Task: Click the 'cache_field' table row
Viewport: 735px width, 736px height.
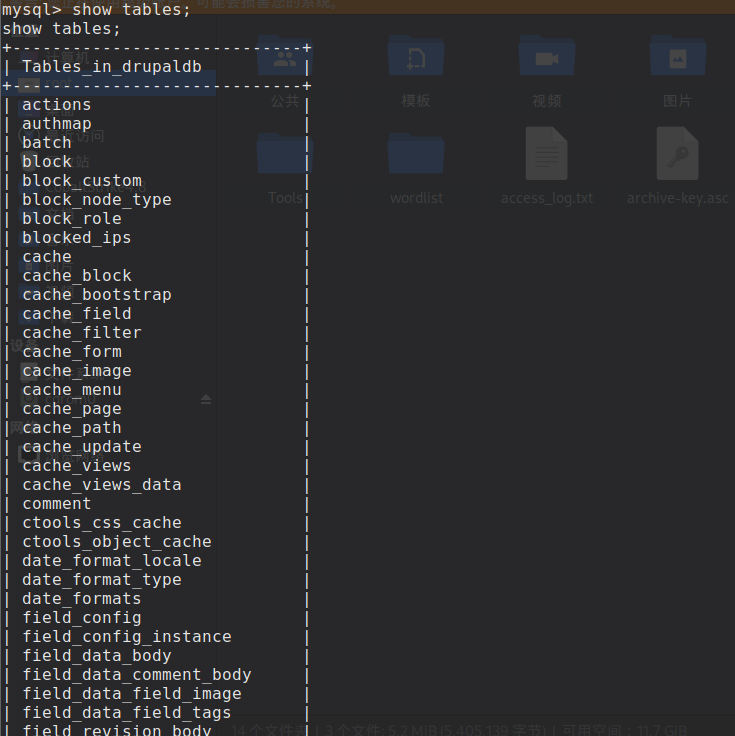Action: tap(156, 314)
